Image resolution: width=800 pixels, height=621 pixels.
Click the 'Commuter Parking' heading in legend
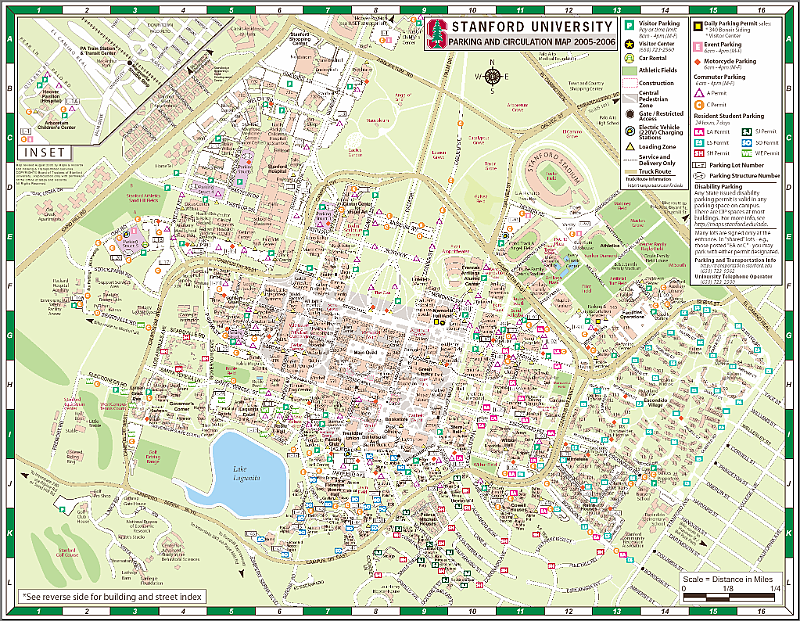(x=719, y=77)
